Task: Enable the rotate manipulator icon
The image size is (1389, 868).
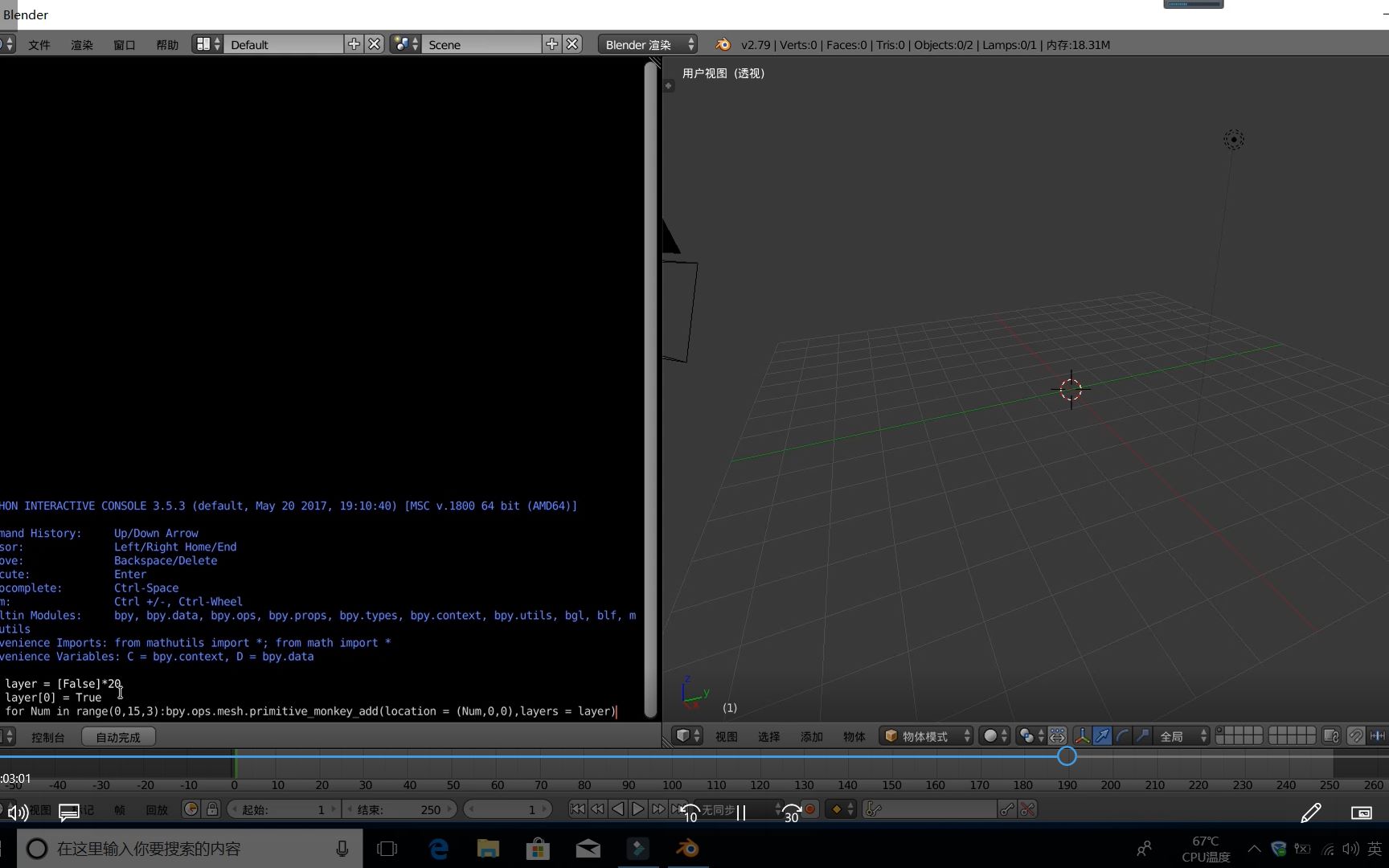Action: [1122, 735]
